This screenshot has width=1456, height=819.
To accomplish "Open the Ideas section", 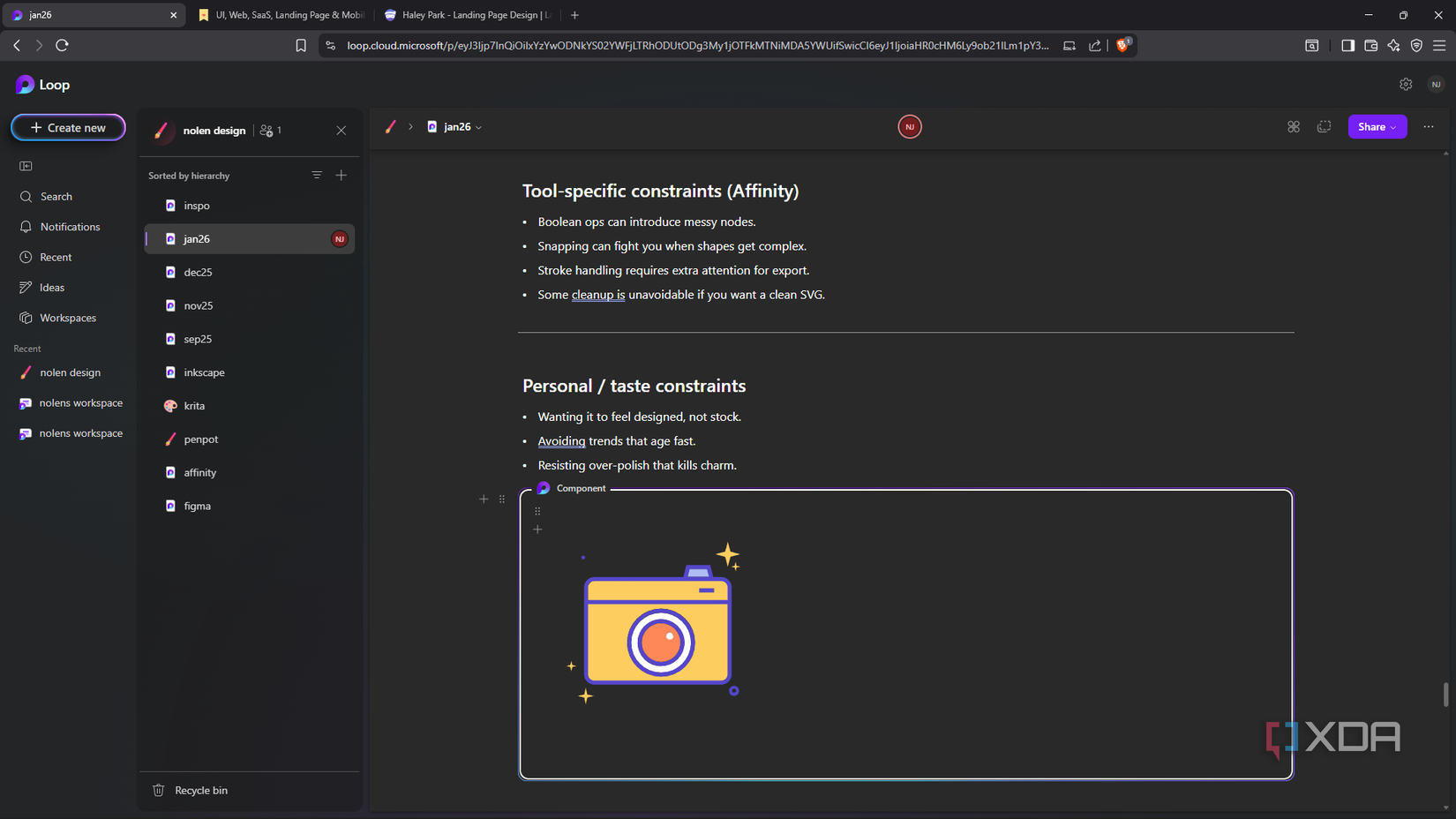I will 52,287.
